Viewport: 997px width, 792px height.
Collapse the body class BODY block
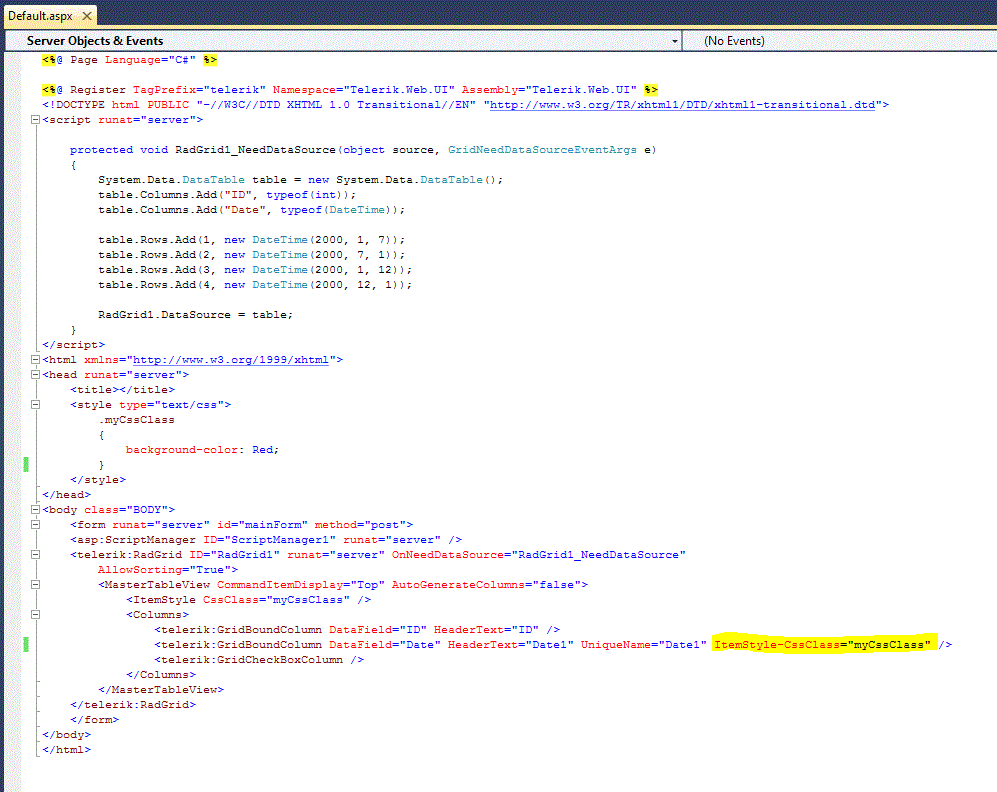point(36,510)
